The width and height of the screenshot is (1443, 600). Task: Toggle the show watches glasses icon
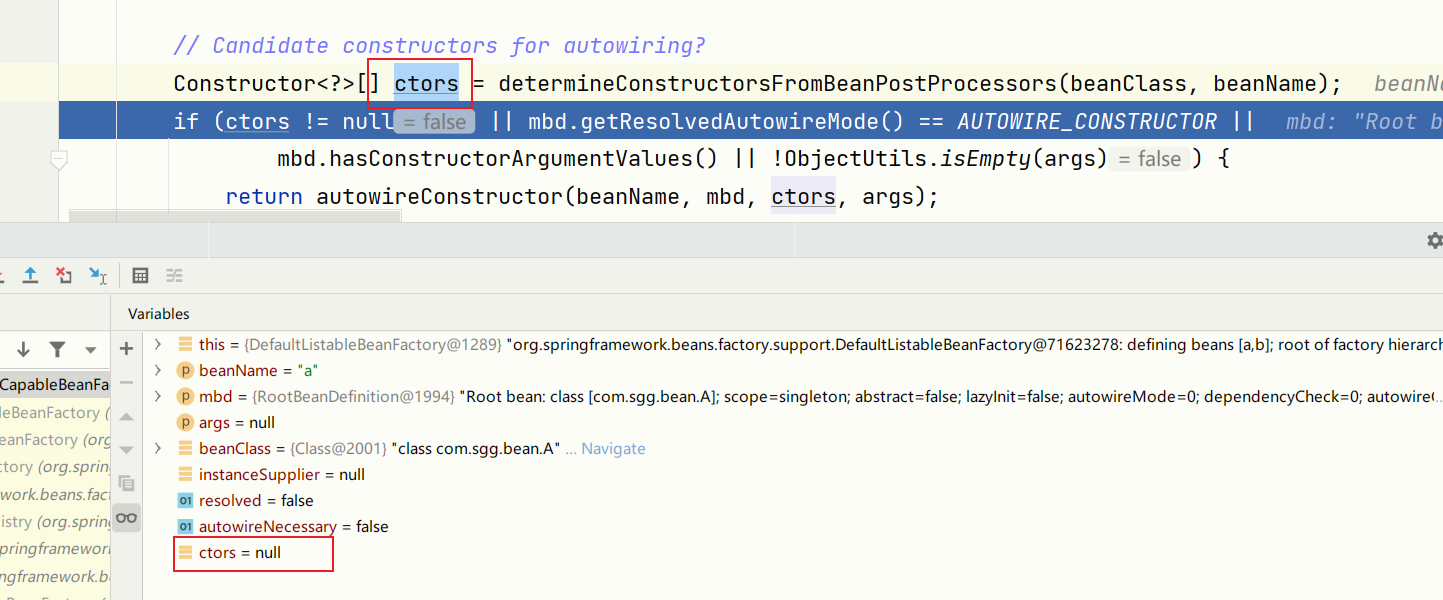point(126,517)
